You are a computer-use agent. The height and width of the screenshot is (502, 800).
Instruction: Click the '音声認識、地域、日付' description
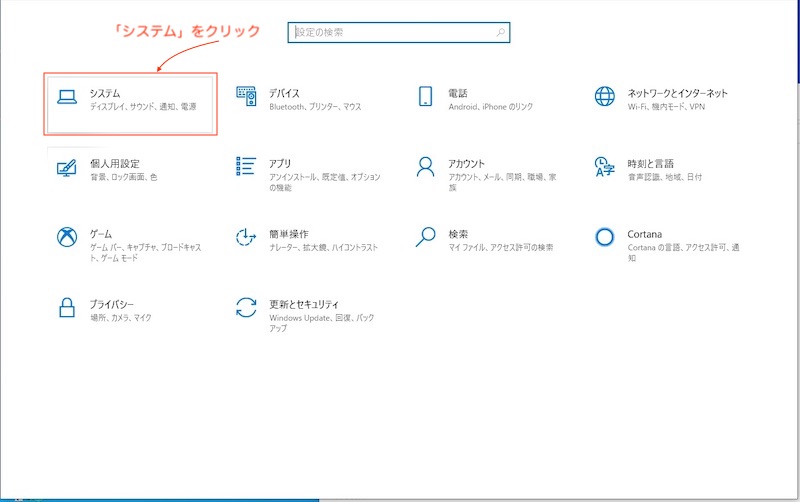(664, 177)
